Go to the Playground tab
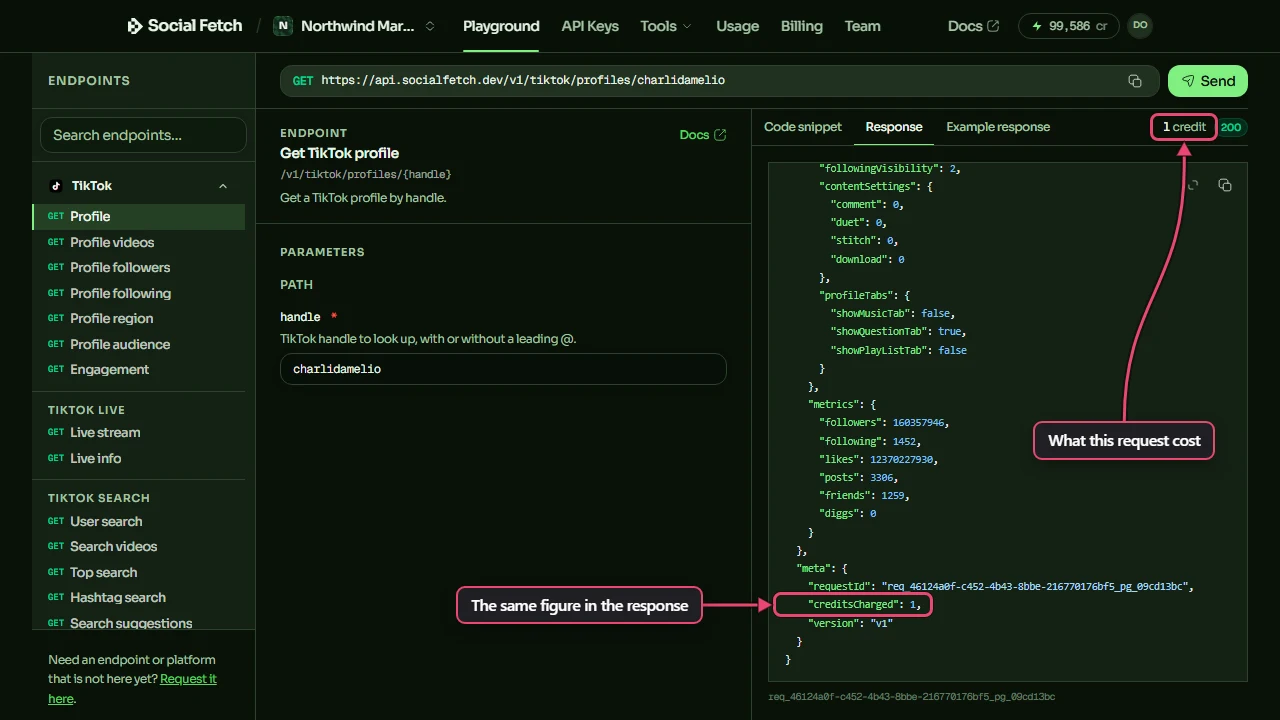This screenshot has width=1280, height=720. pyautogui.click(x=501, y=26)
